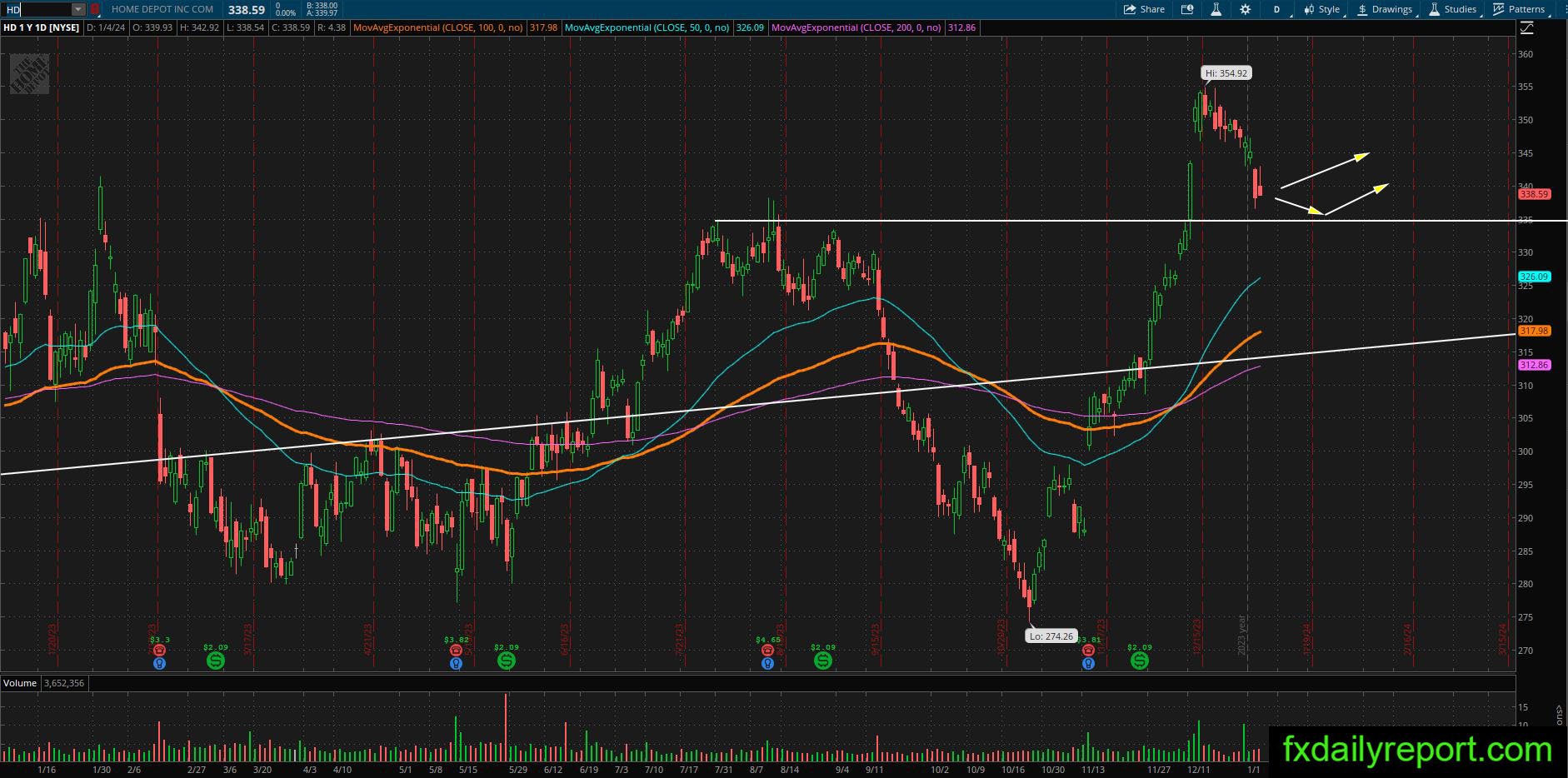Click the lightbulb icon under the $3.3 earnings
Screen dimensions: 1568x778
[159, 664]
